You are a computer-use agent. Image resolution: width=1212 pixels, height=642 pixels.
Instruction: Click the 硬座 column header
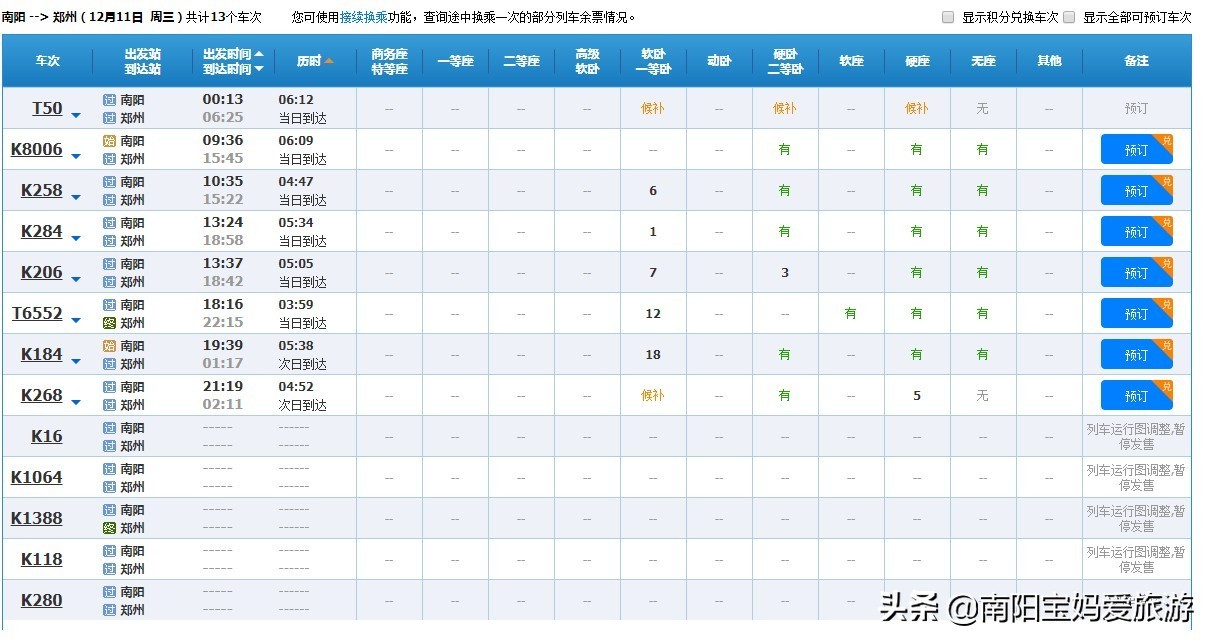916,61
